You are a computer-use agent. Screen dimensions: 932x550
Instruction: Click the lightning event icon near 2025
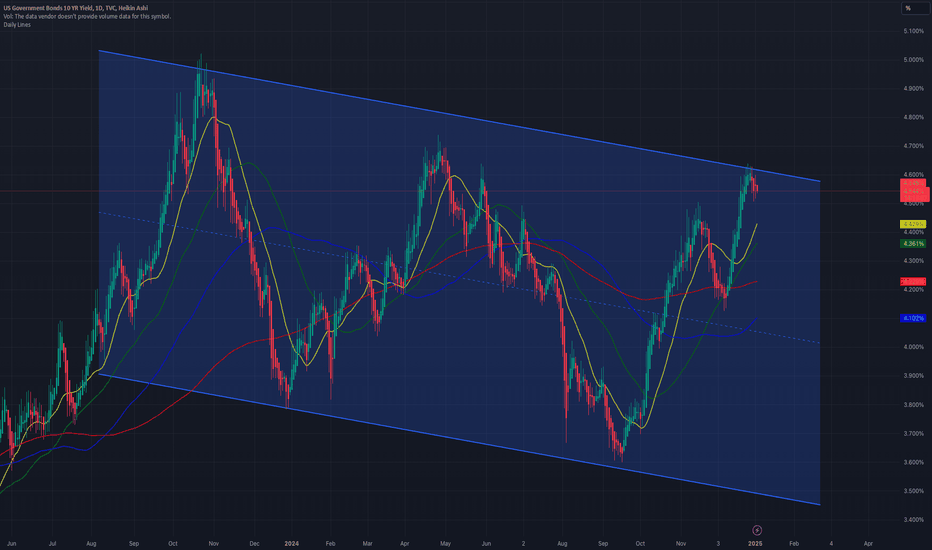click(x=757, y=530)
